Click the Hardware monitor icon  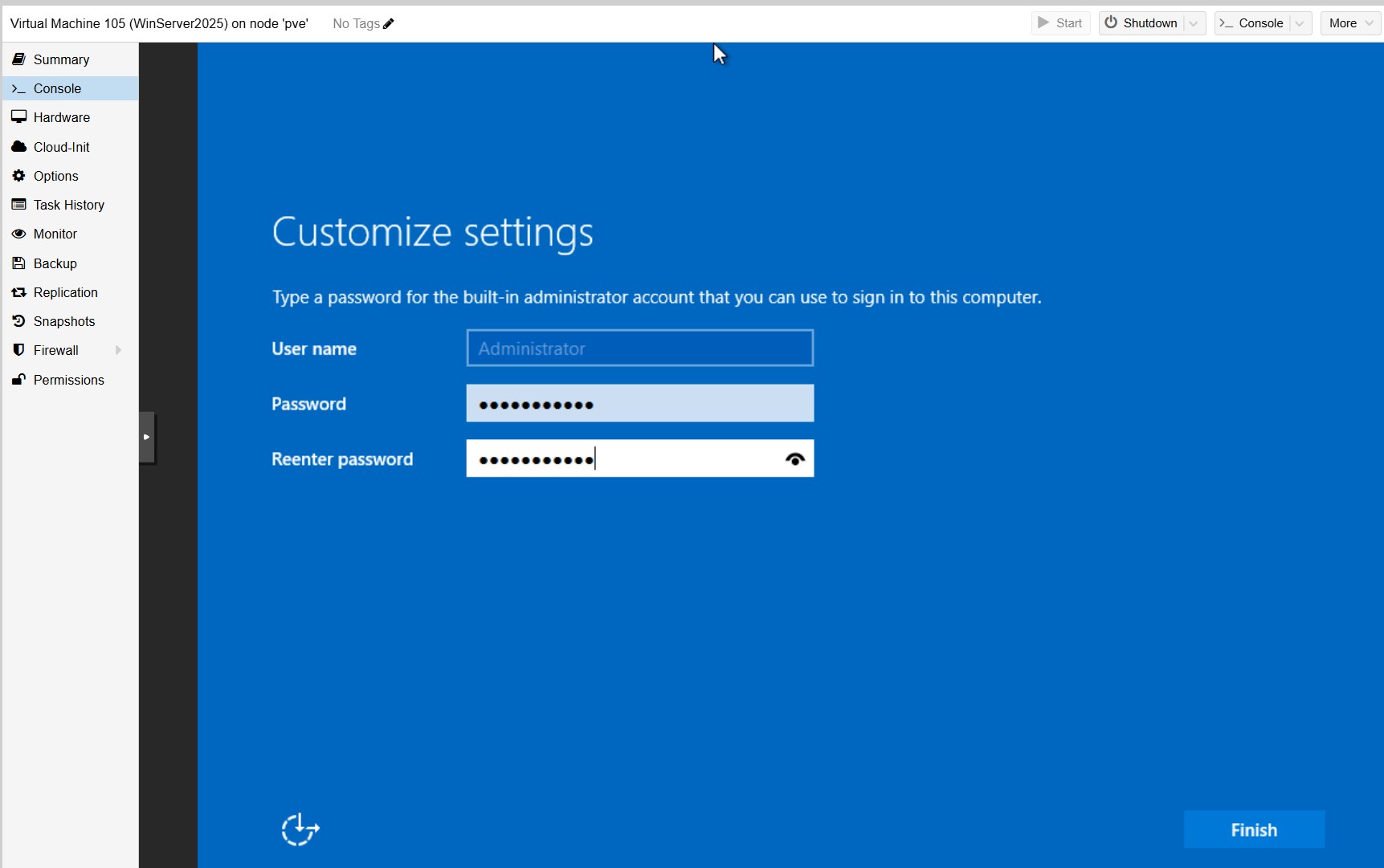[x=18, y=117]
